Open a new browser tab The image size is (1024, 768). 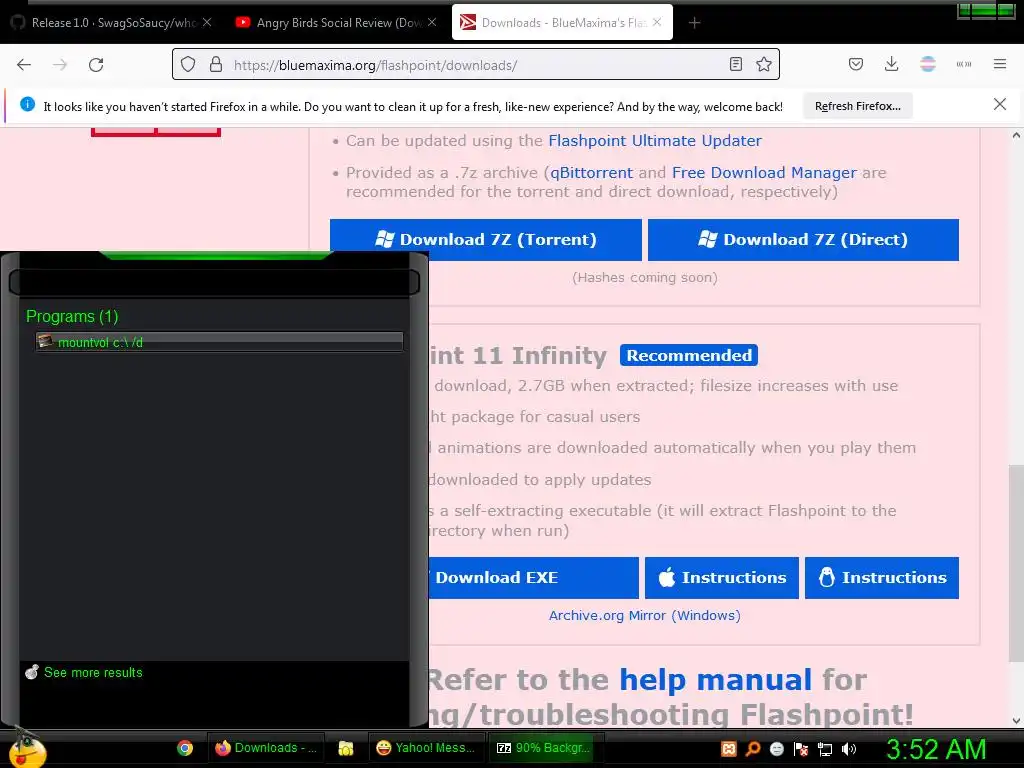694,23
